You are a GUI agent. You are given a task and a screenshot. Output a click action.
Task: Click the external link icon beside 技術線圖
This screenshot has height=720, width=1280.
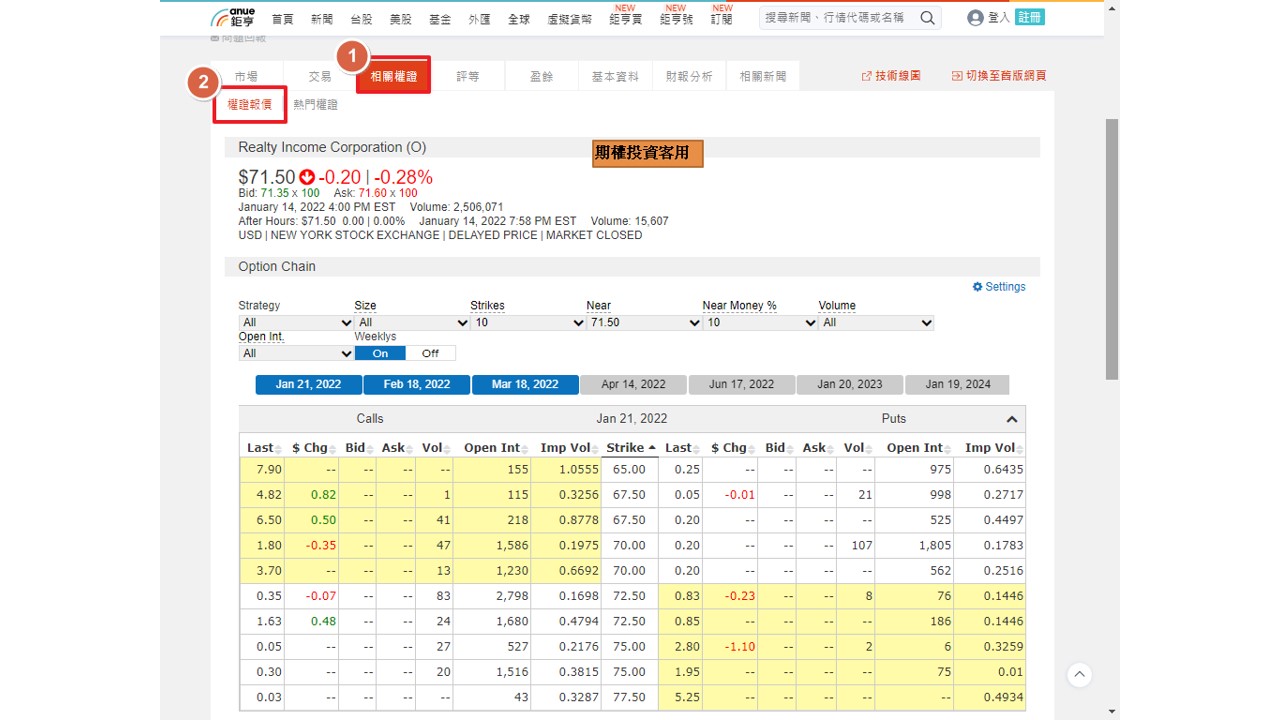[x=866, y=76]
